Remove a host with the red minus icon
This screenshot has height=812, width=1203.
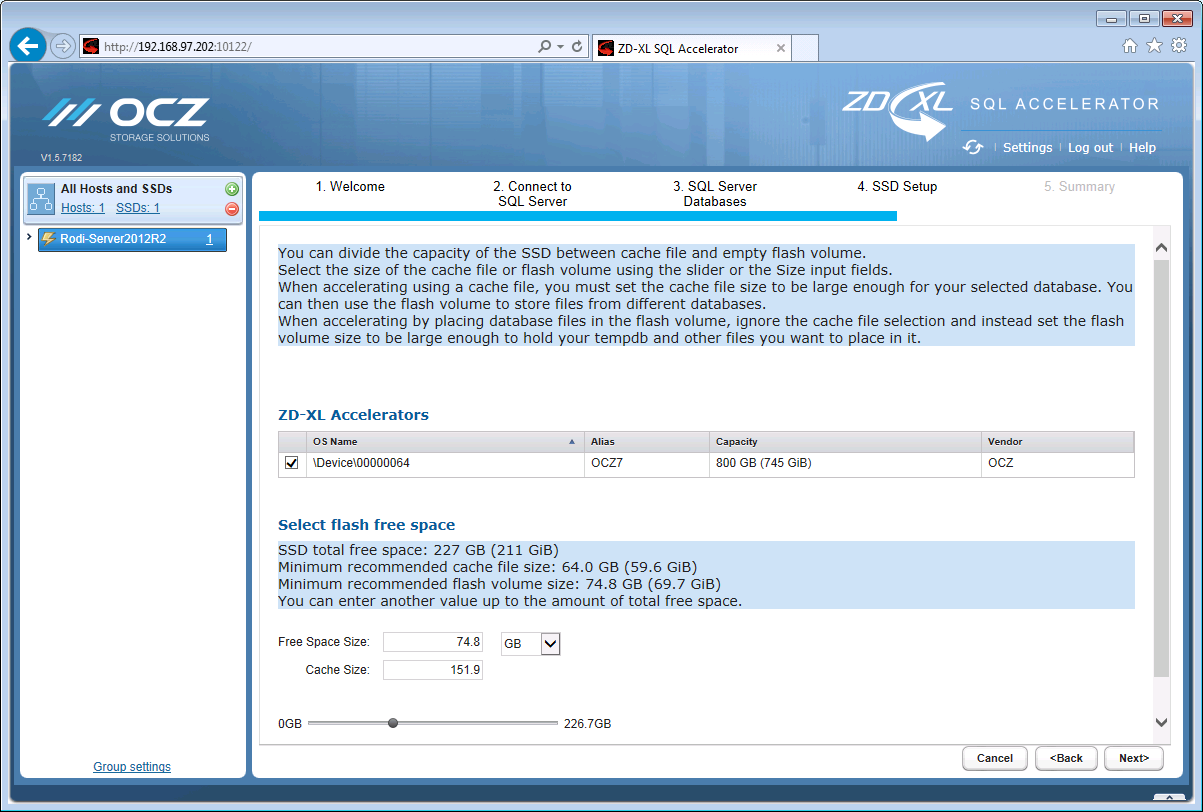[232, 209]
